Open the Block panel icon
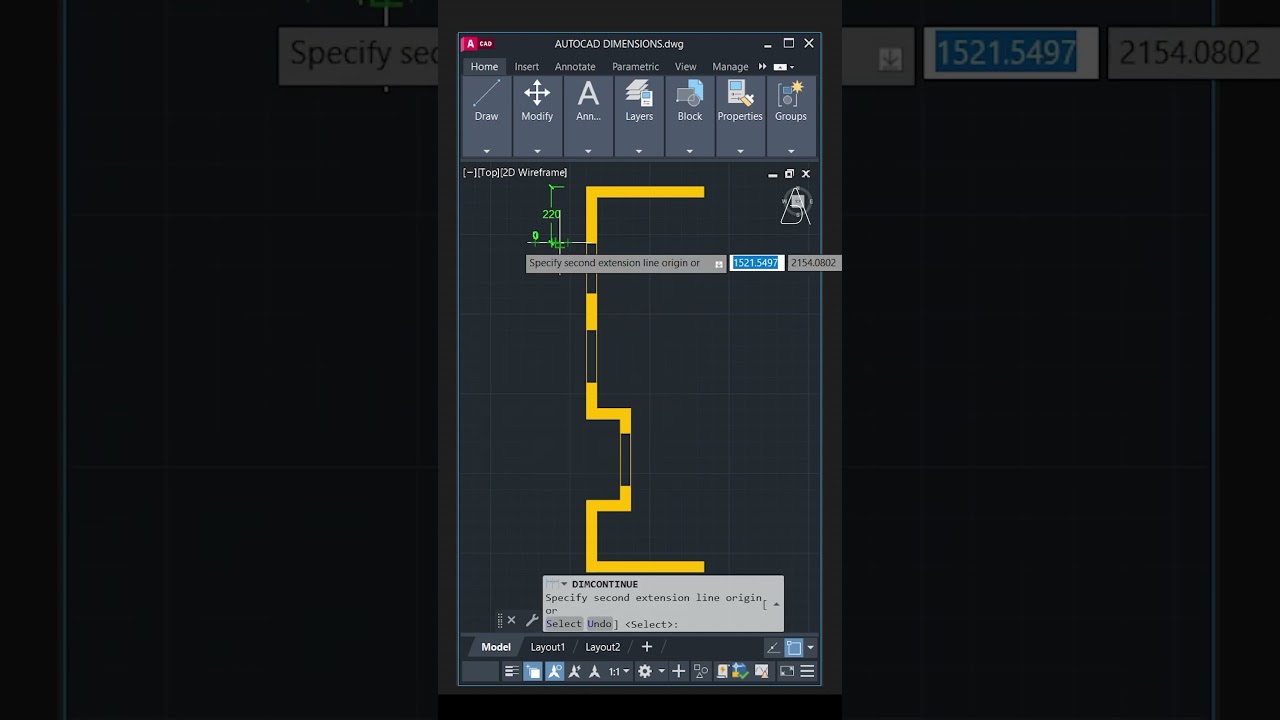The width and height of the screenshot is (1280, 720). point(690,94)
